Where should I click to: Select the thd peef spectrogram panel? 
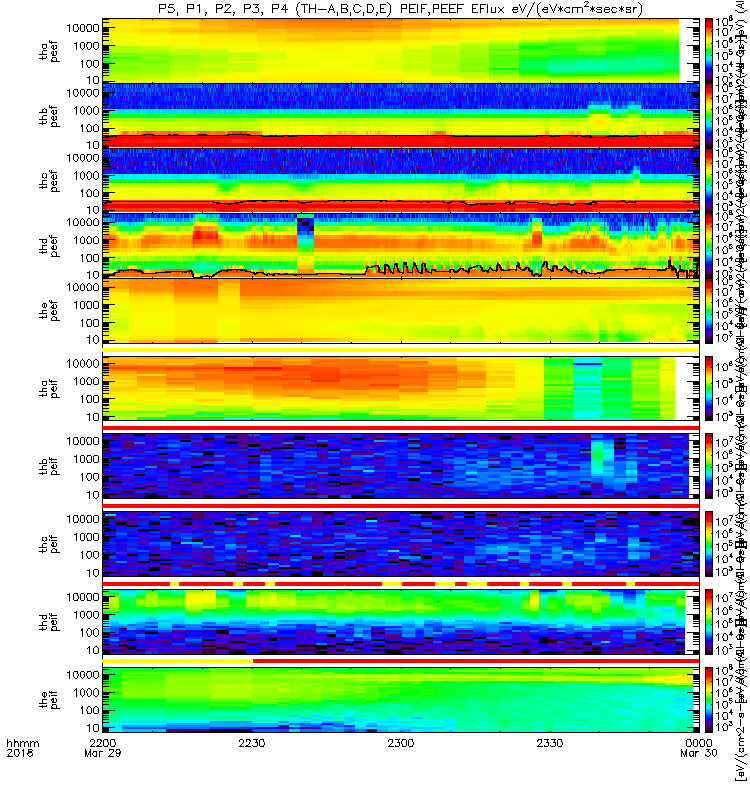pyautogui.click(x=401, y=245)
